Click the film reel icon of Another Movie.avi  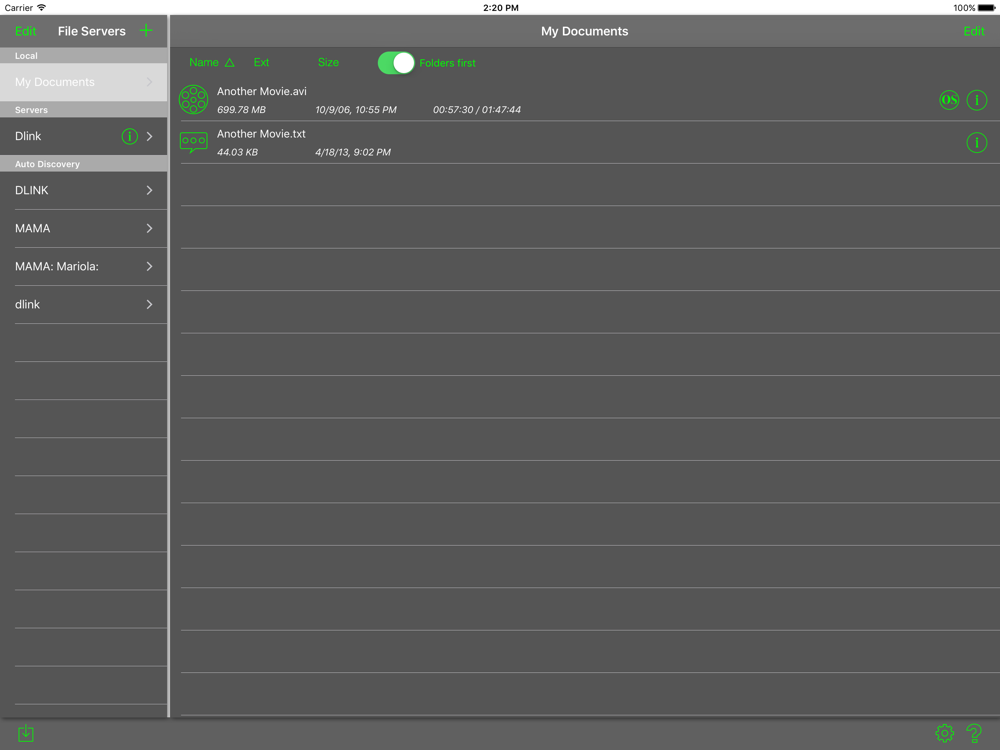193,100
